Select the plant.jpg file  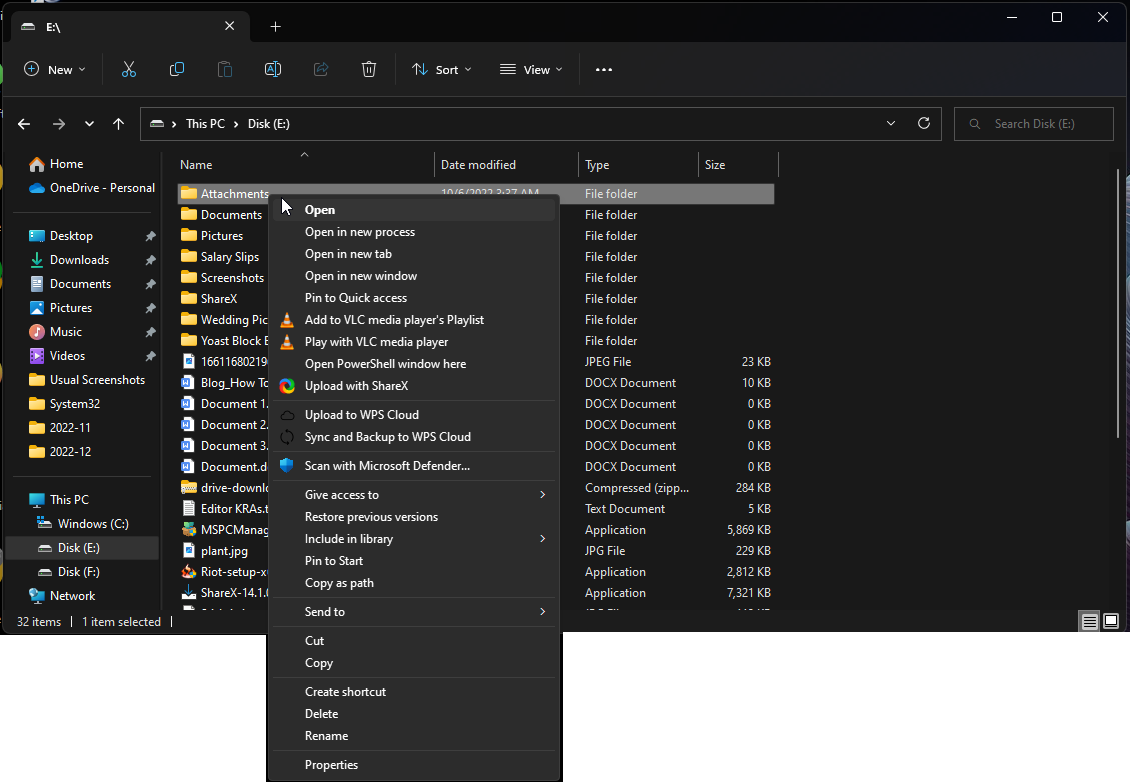224,550
